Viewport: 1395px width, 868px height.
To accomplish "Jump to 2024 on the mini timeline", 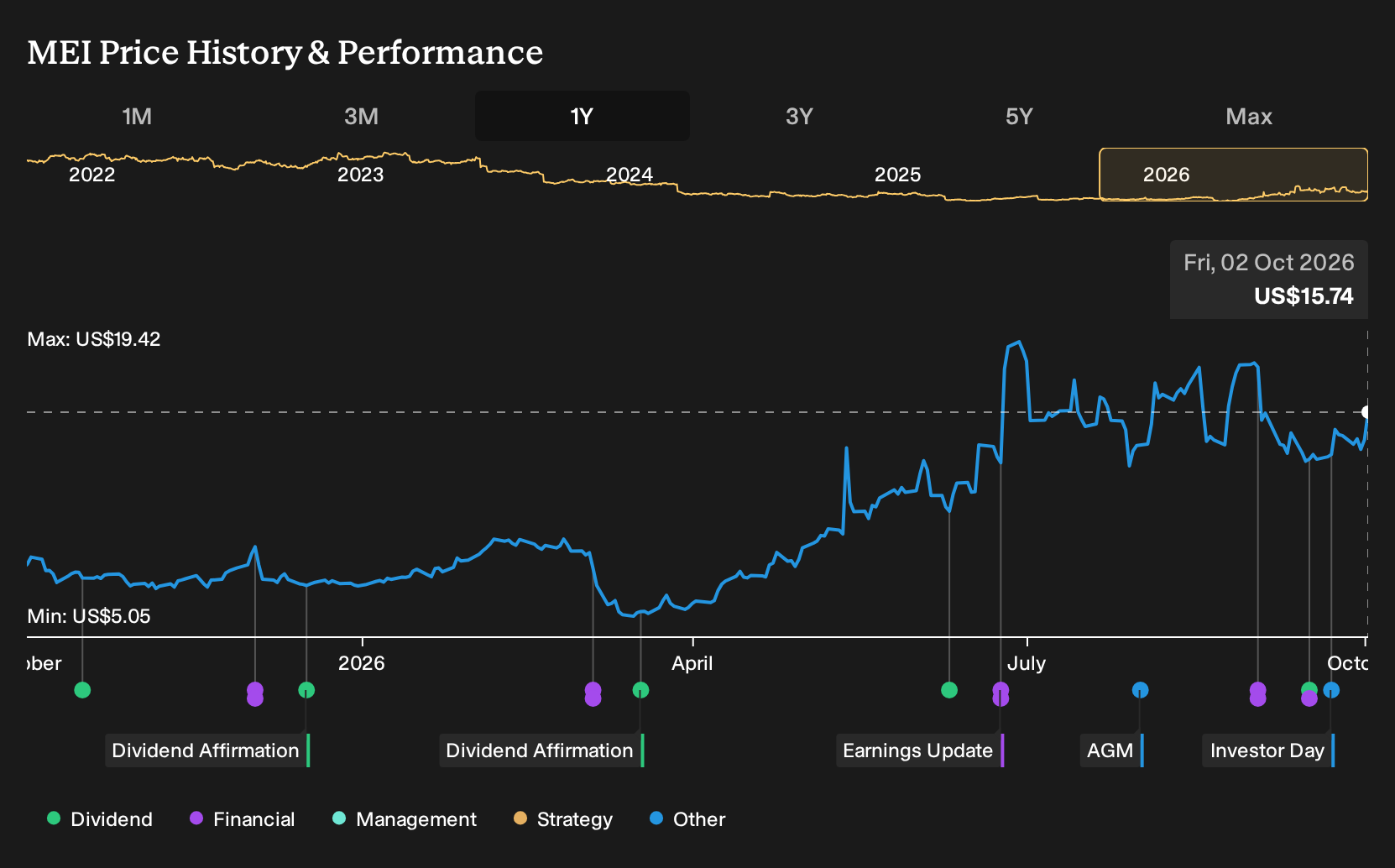I will tap(630, 175).
